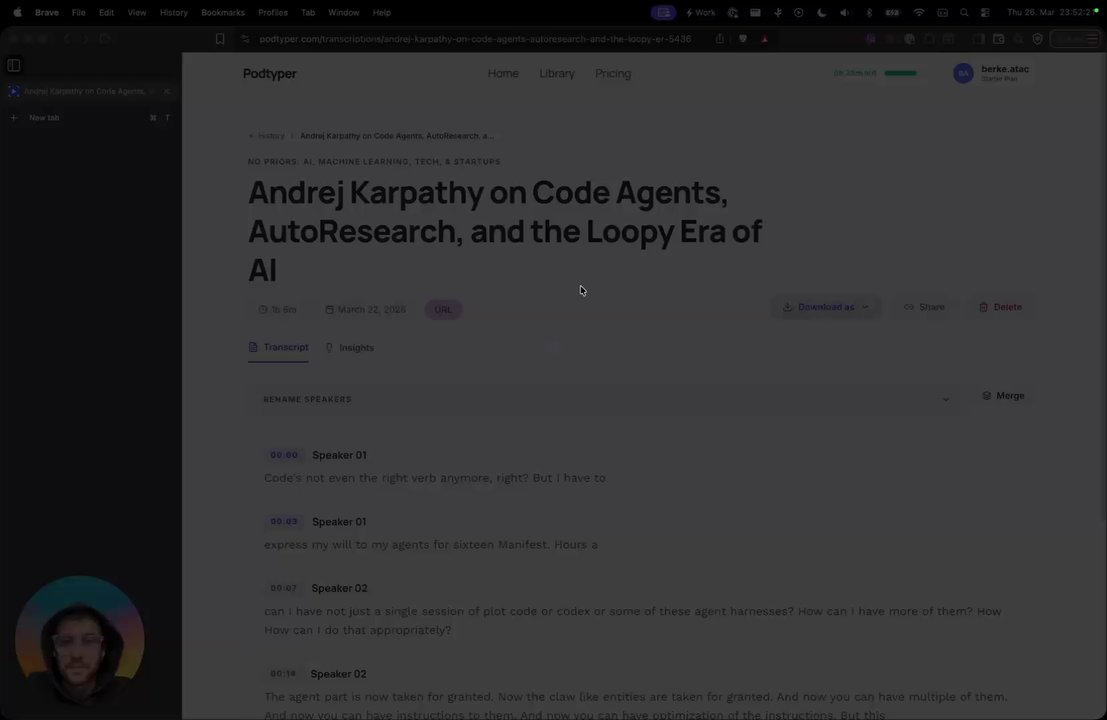Open Brave Shields lion icon

tap(743, 39)
